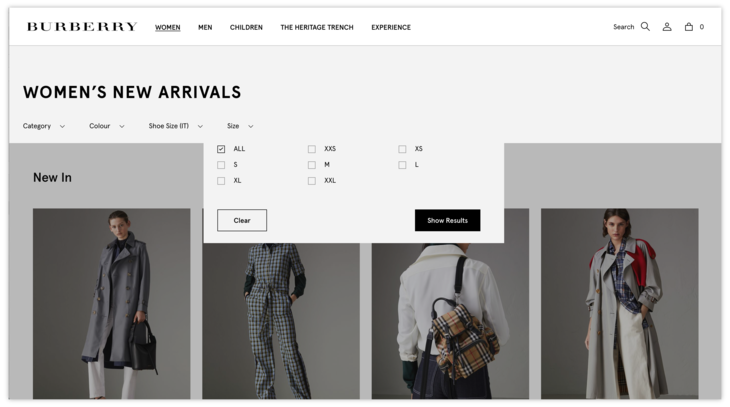Expand the Shoe Size (IT) filter

[x=176, y=126]
